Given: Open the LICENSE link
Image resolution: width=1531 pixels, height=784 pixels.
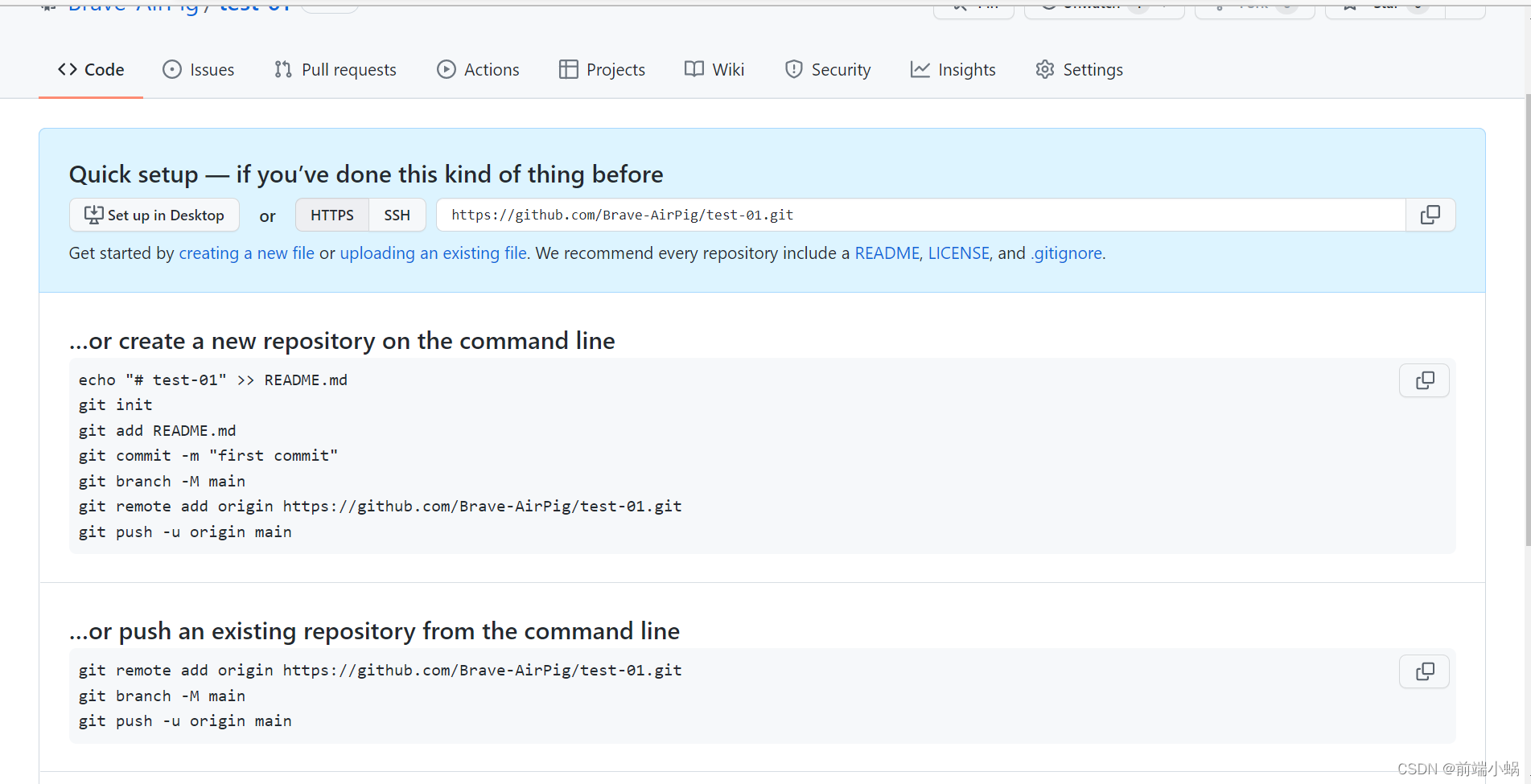Looking at the screenshot, I should pos(958,253).
